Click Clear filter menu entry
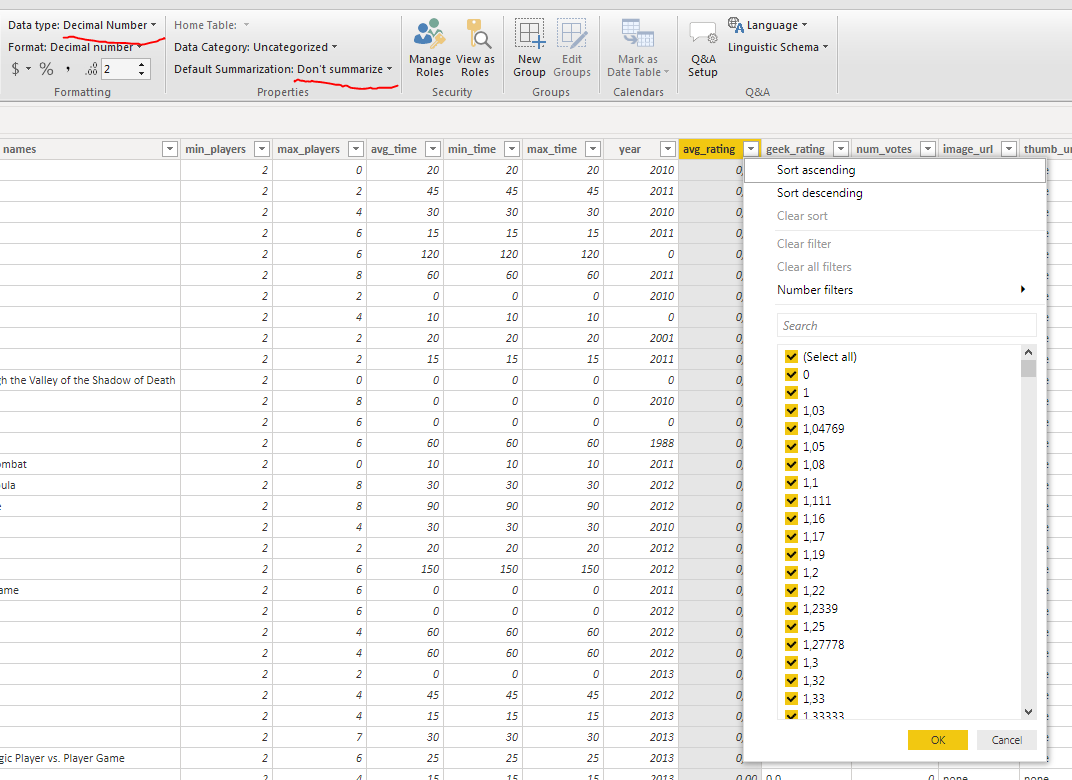This screenshot has height=780, width=1072. [894, 244]
